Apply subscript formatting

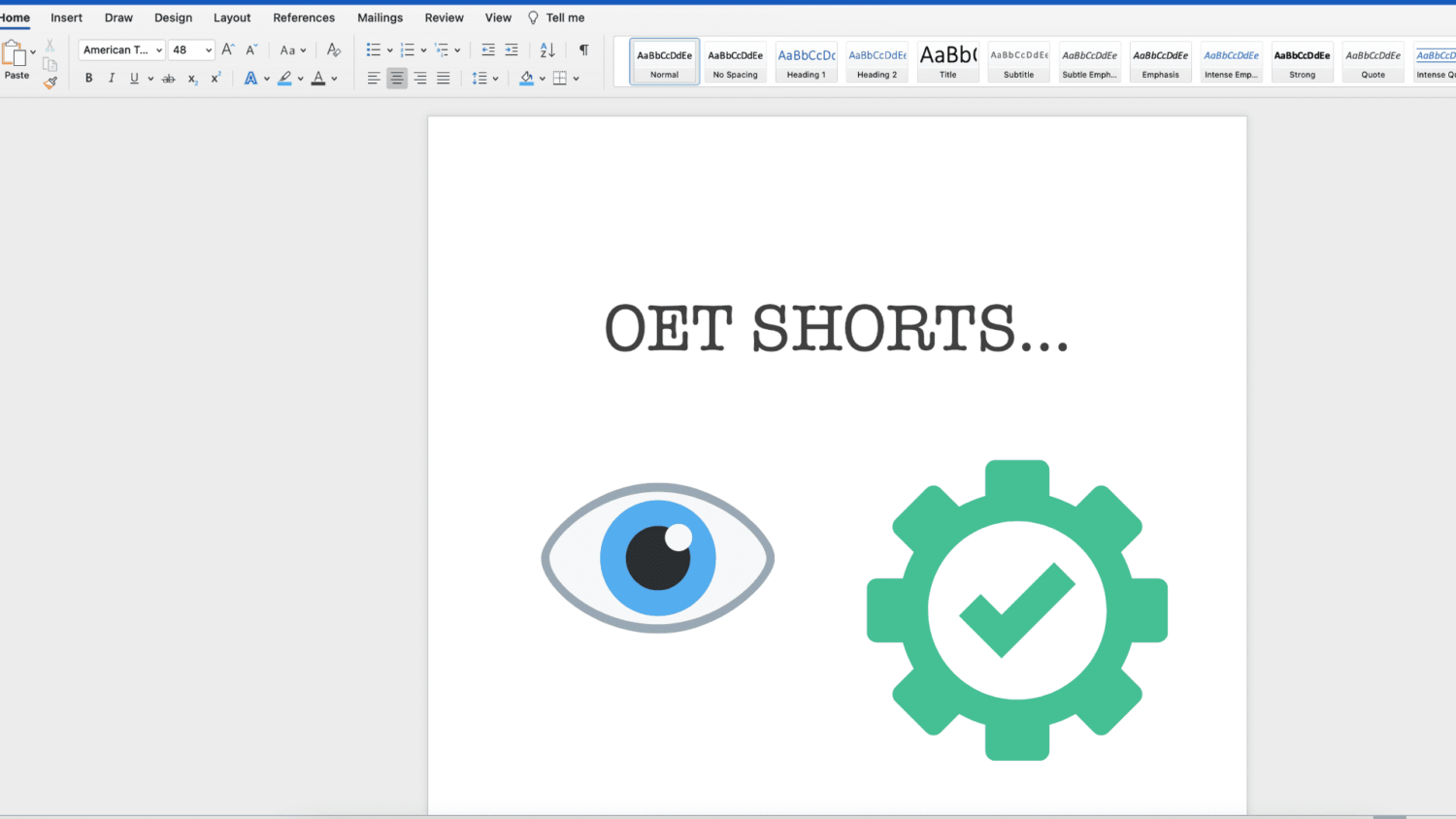point(192,79)
